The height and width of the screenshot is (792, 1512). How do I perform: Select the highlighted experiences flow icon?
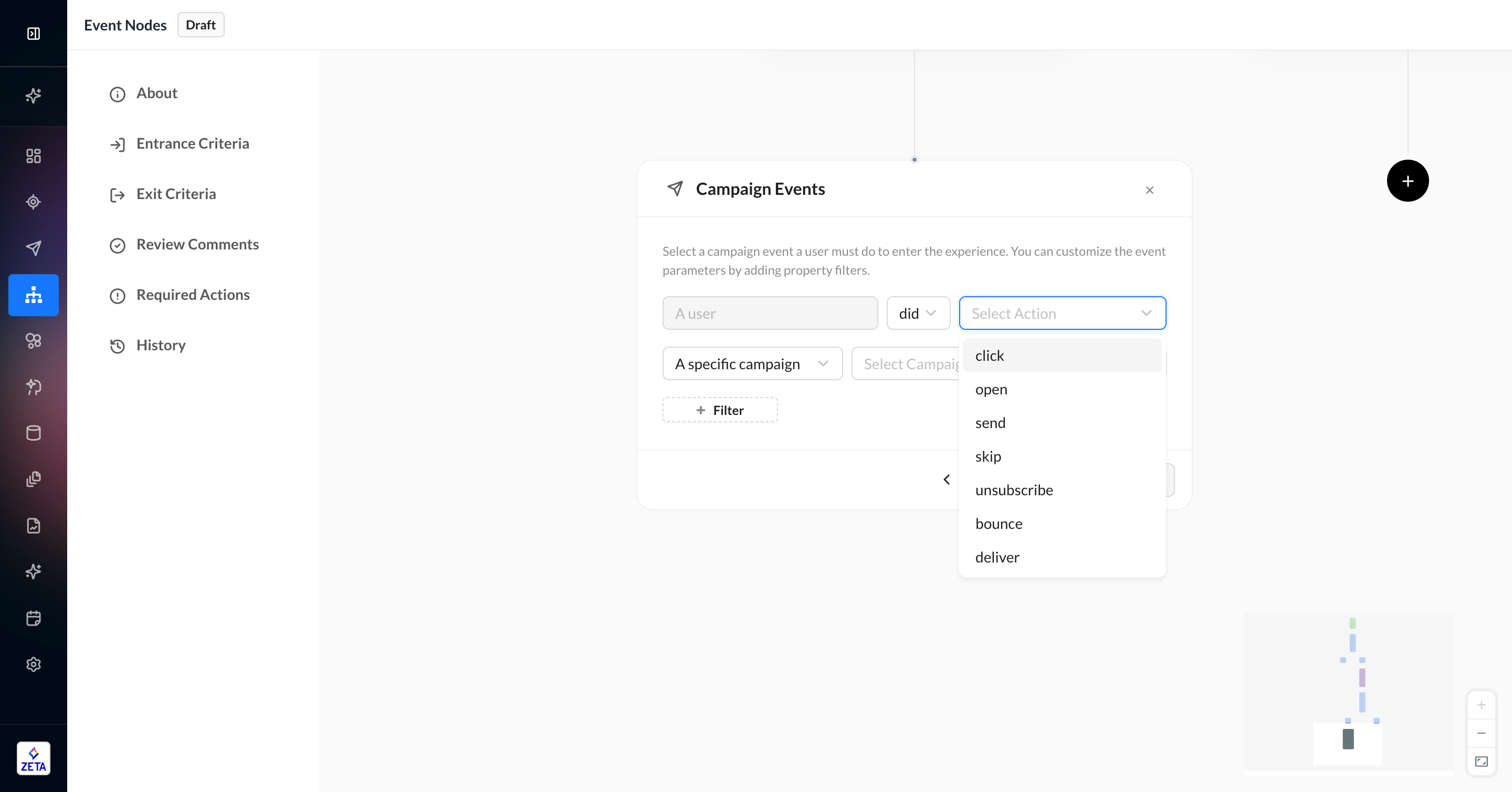point(34,295)
